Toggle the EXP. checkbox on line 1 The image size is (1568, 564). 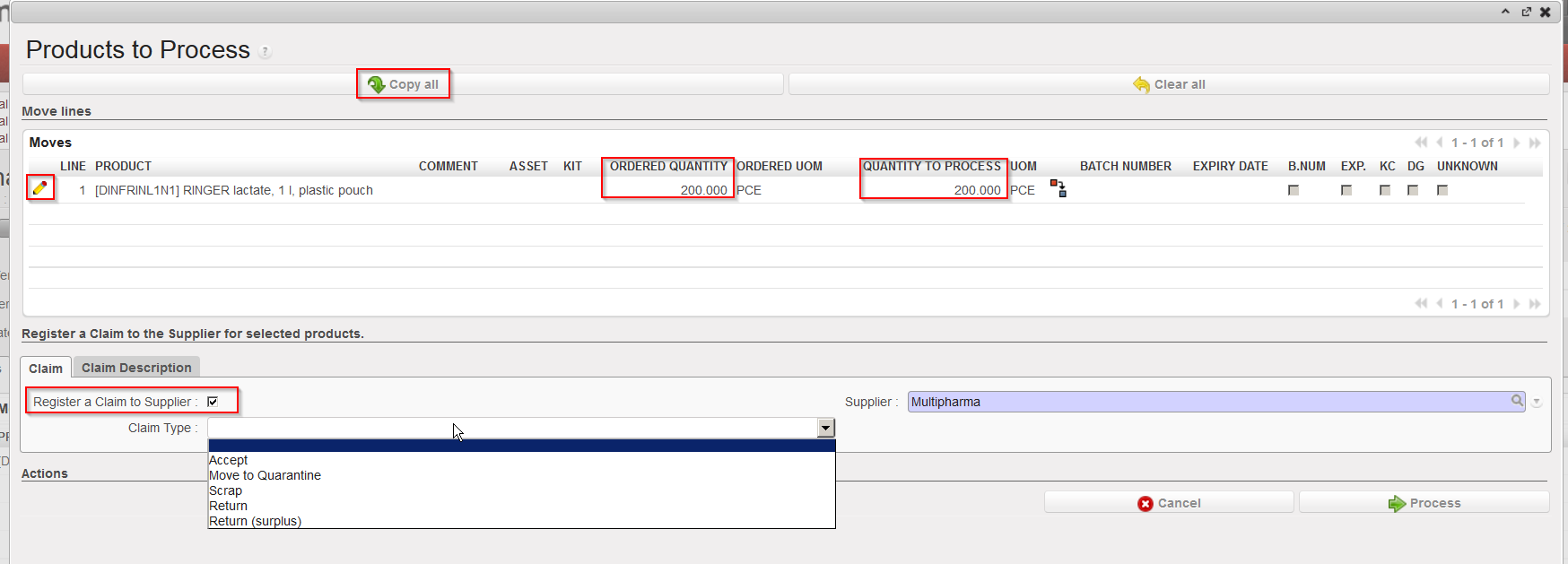[1346, 190]
